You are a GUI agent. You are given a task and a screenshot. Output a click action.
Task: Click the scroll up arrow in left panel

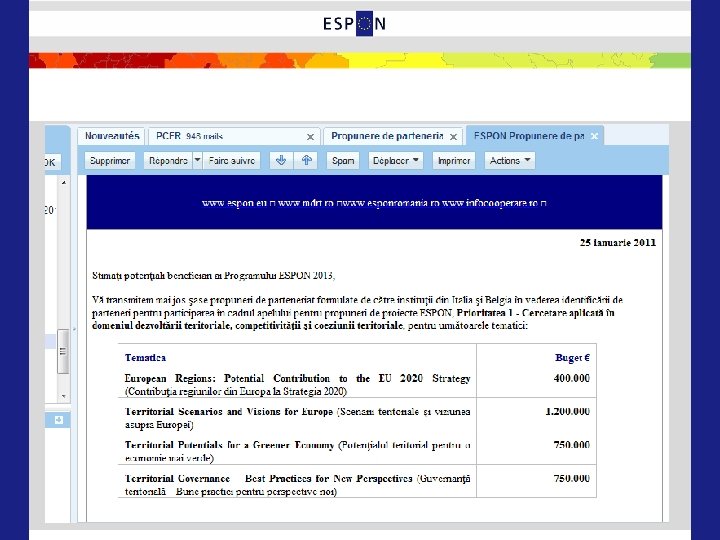click(64, 183)
